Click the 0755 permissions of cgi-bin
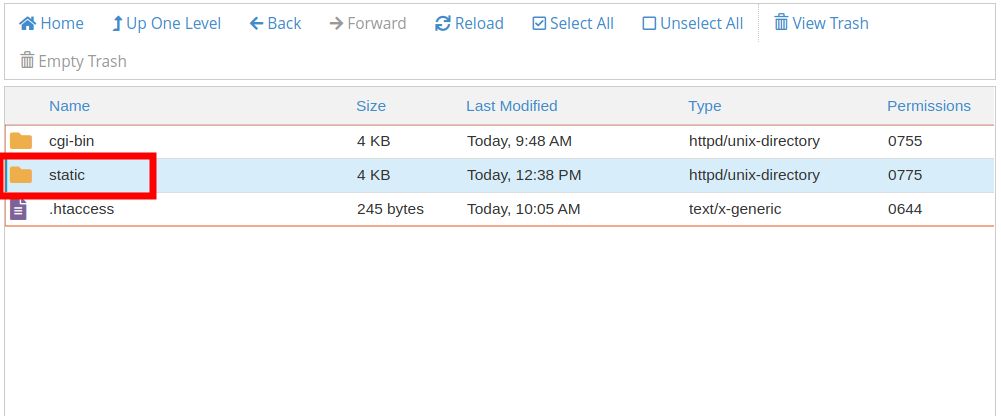This screenshot has width=1001, height=416. click(905, 141)
